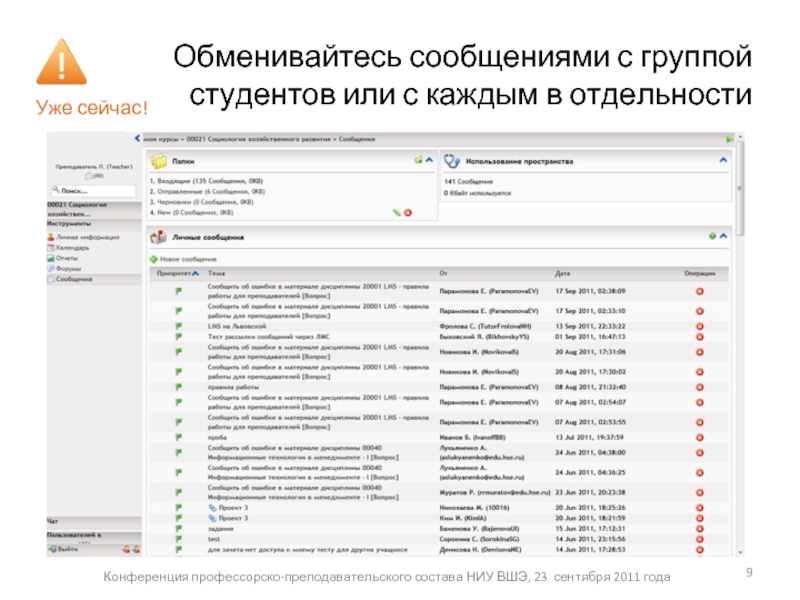Delete the message from Быховский Я.
Screen dimensions: 800x600
(699, 337)
